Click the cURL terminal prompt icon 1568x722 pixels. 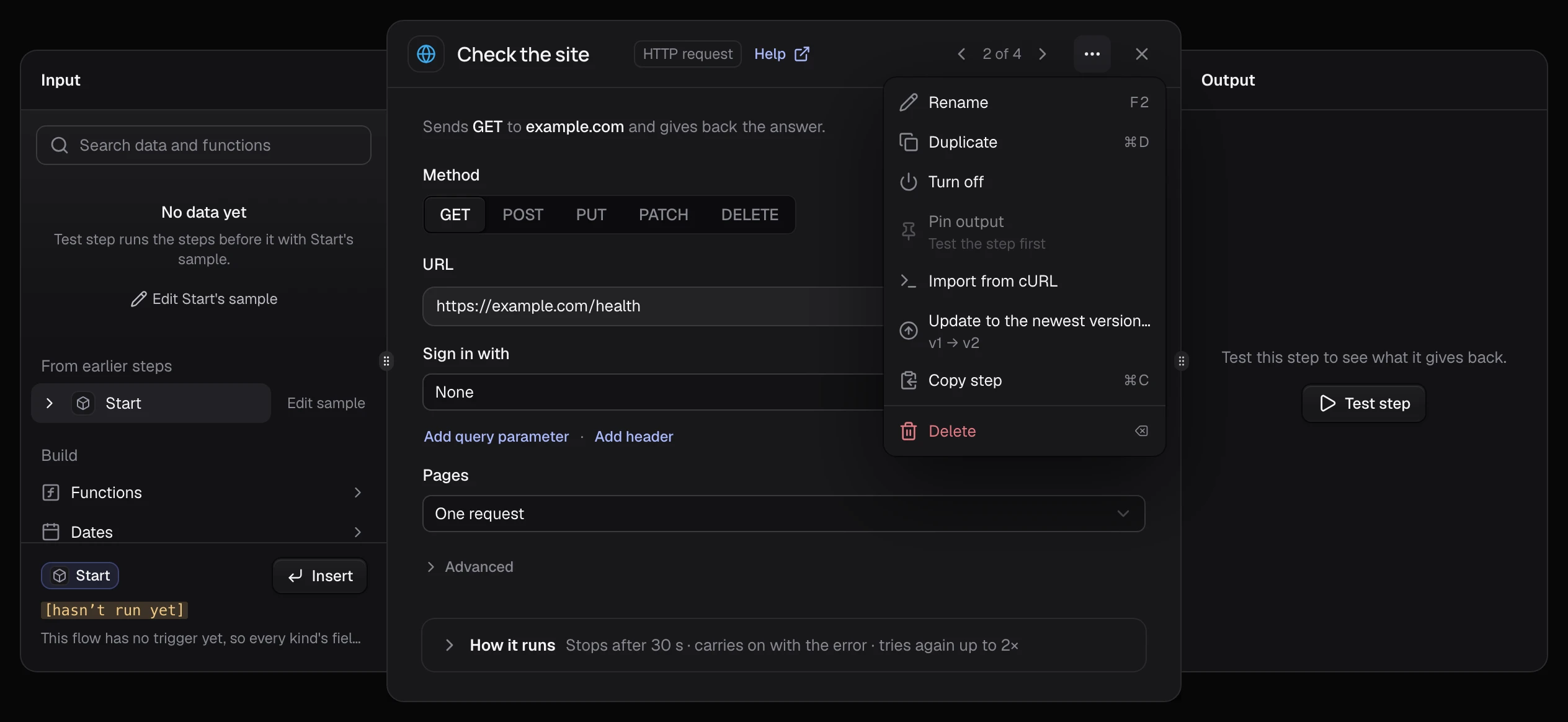pyautogui.click(x=908, y=281)
